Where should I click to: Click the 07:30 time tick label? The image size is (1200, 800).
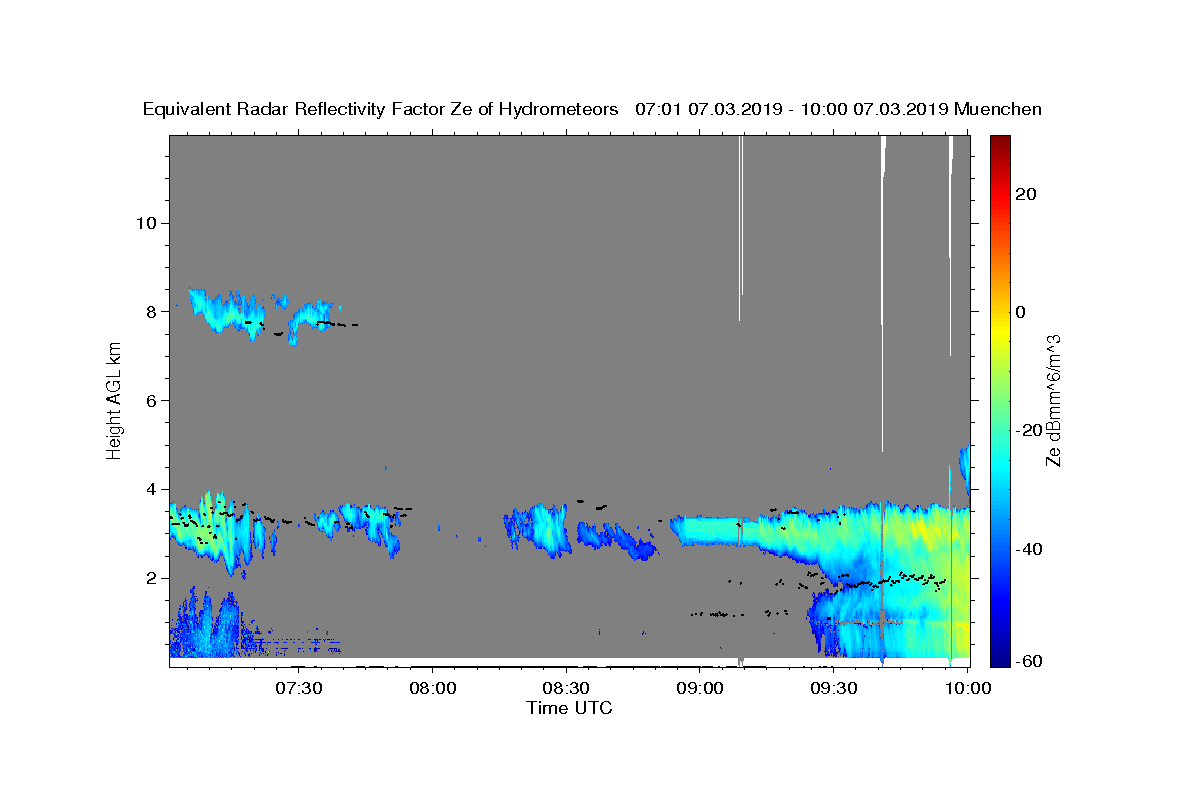point(299,688)
